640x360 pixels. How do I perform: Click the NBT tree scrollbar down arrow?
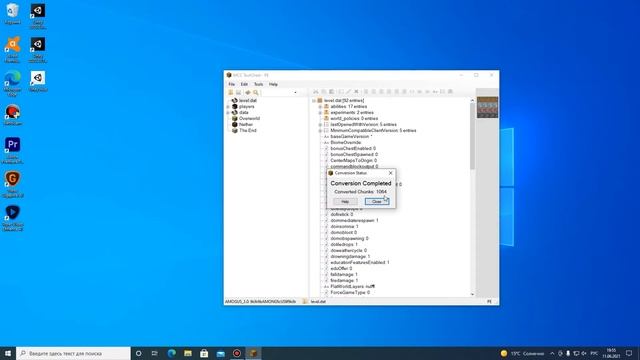tap(472, 294)
